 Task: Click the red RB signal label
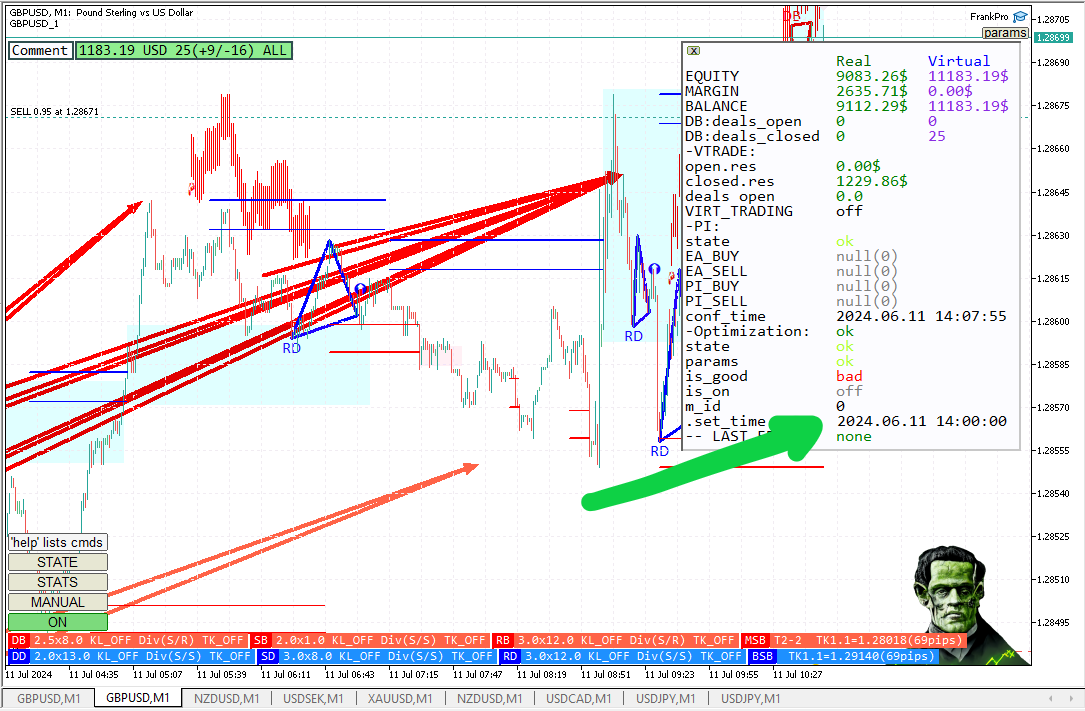click(x=503, y=640)
